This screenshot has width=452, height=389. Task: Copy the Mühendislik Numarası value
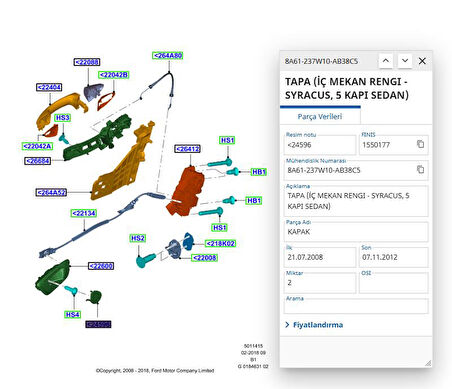(x=420, y=169)
